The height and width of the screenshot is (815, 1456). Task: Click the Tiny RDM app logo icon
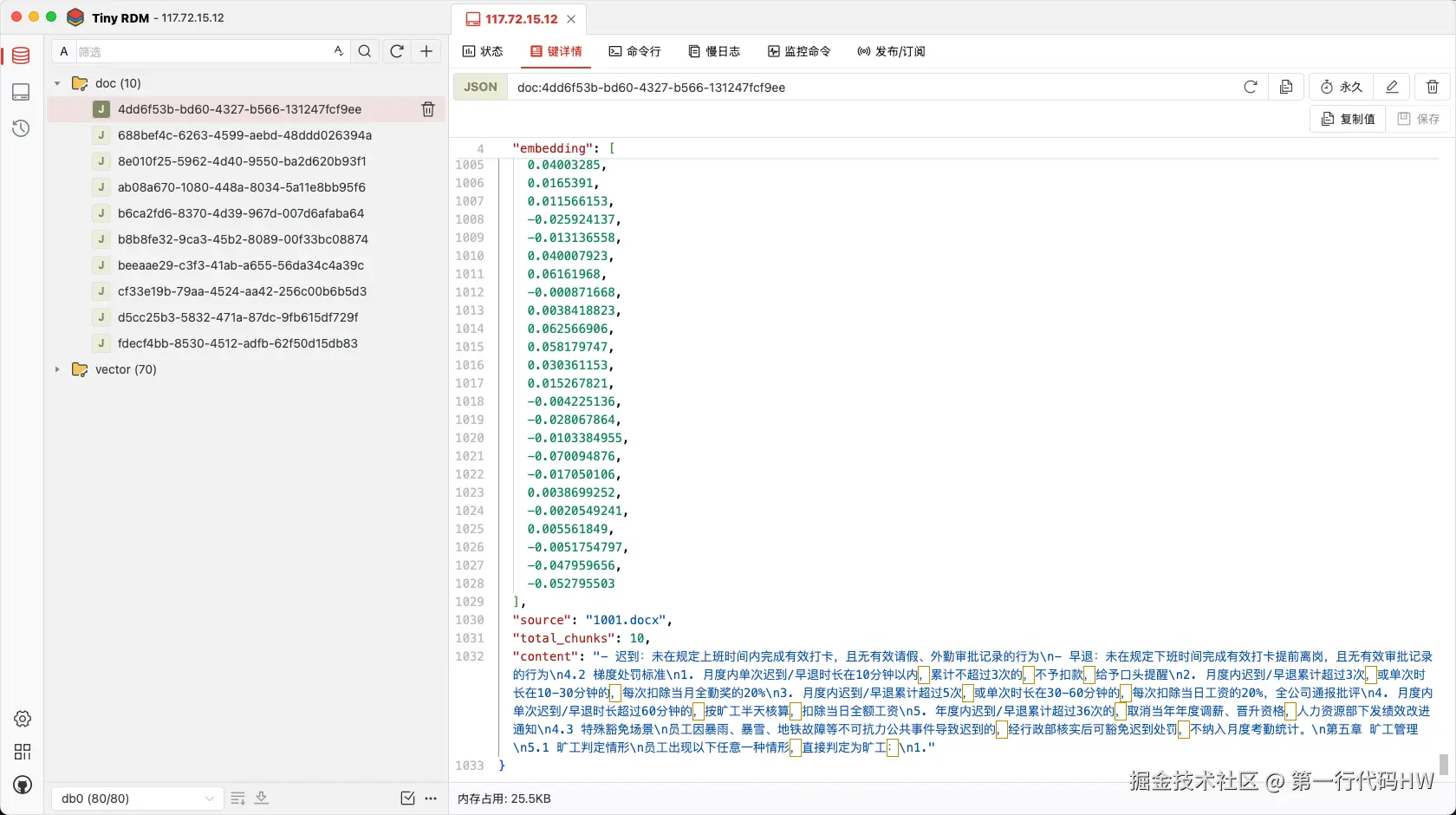[x=75, y=17]
